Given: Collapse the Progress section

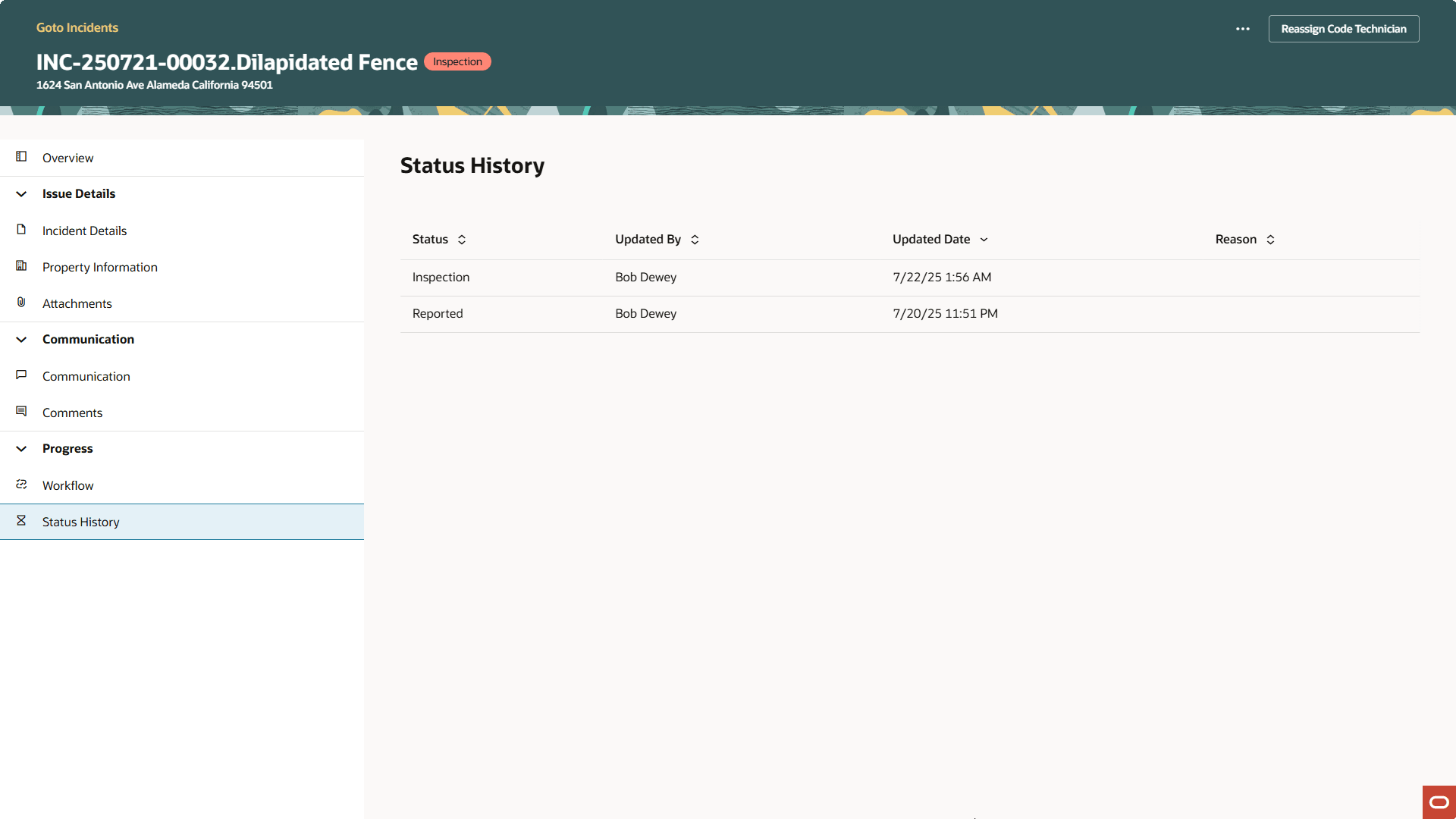Looking at the screenshot, I should click(x=21, y=449).
